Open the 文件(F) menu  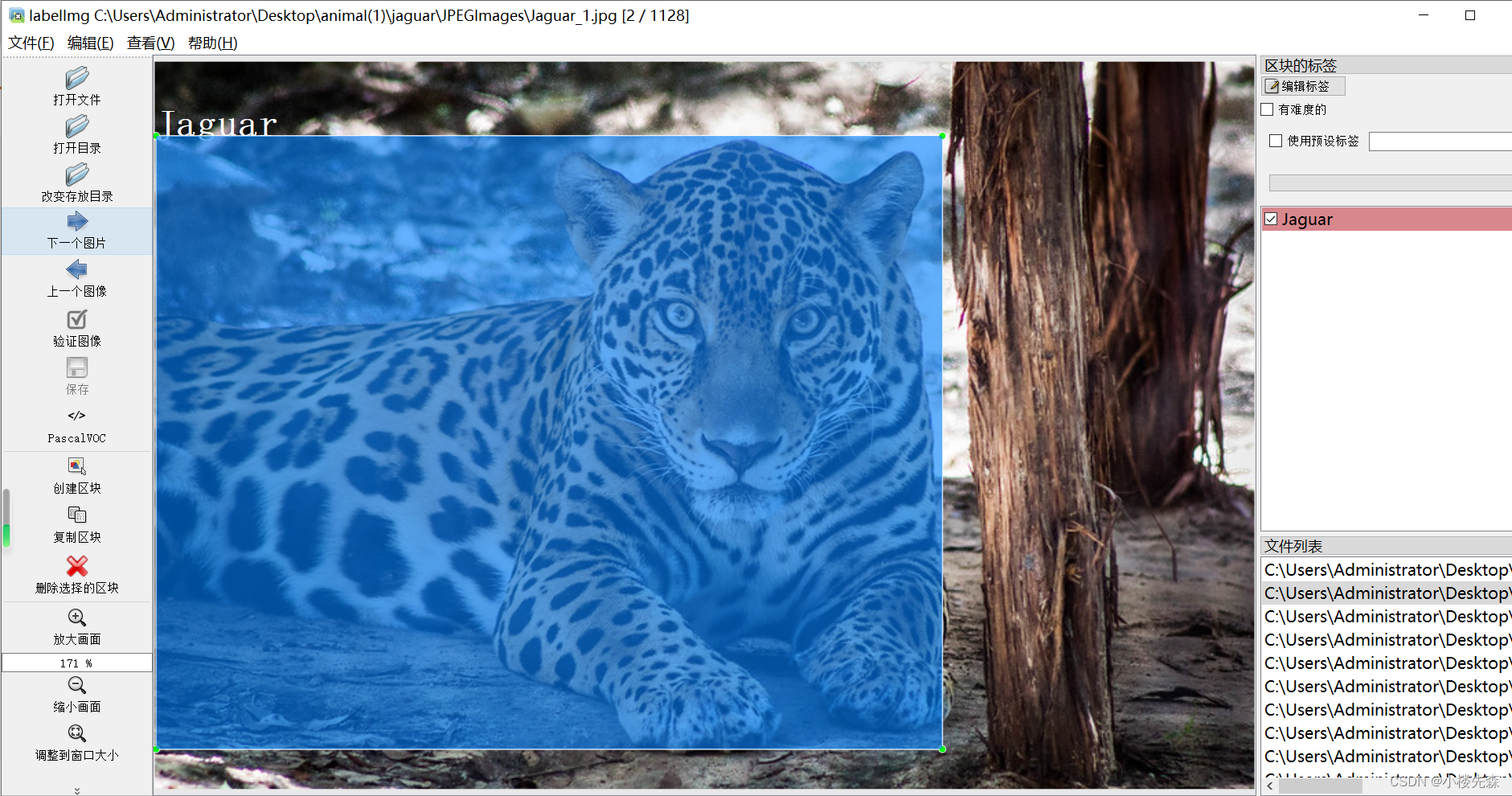click(x=31, y=43)
